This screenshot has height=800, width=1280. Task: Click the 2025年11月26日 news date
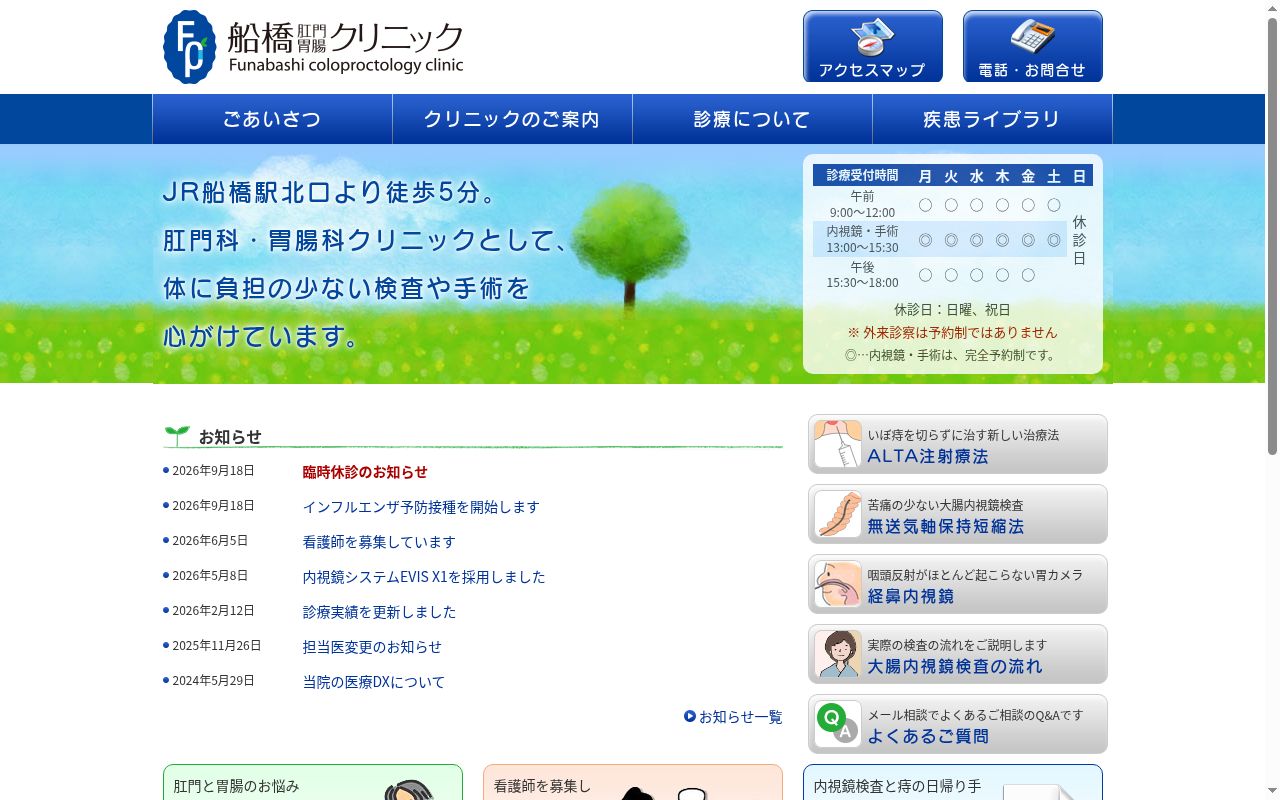click(216, 646)
